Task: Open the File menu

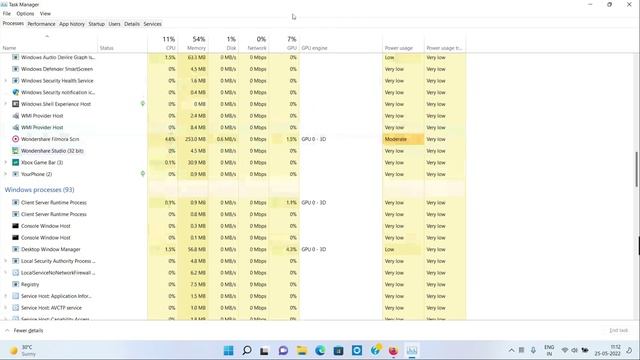Action: [7, 13]
